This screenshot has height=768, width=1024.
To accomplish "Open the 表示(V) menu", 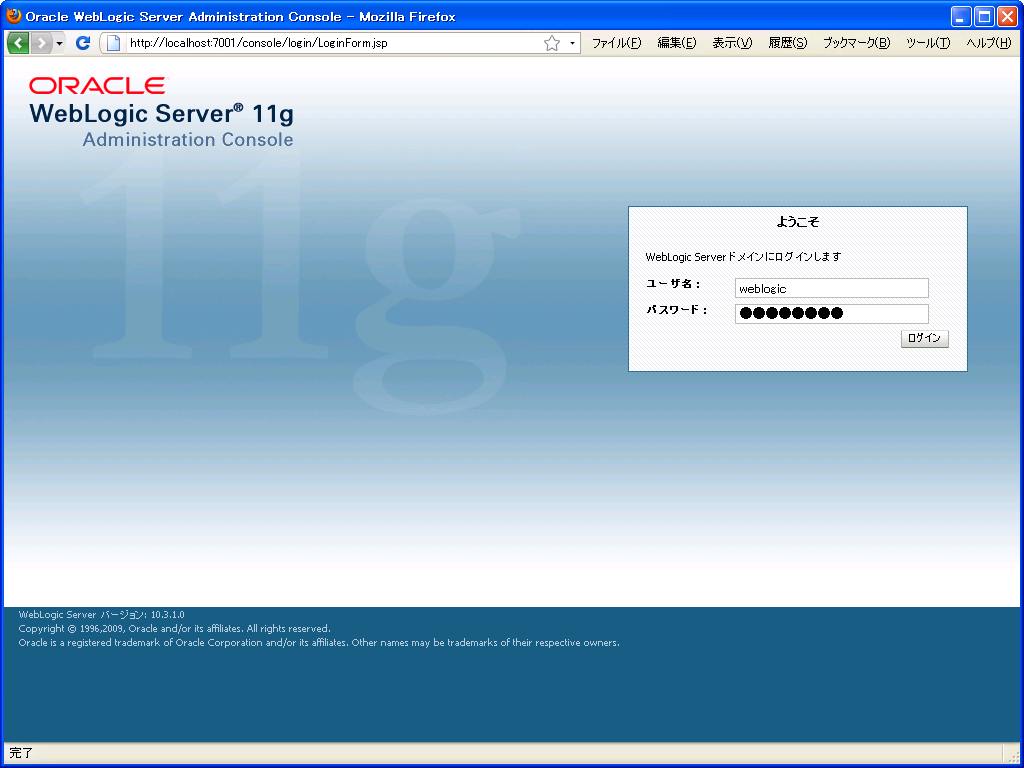I will tap(732, 43).
